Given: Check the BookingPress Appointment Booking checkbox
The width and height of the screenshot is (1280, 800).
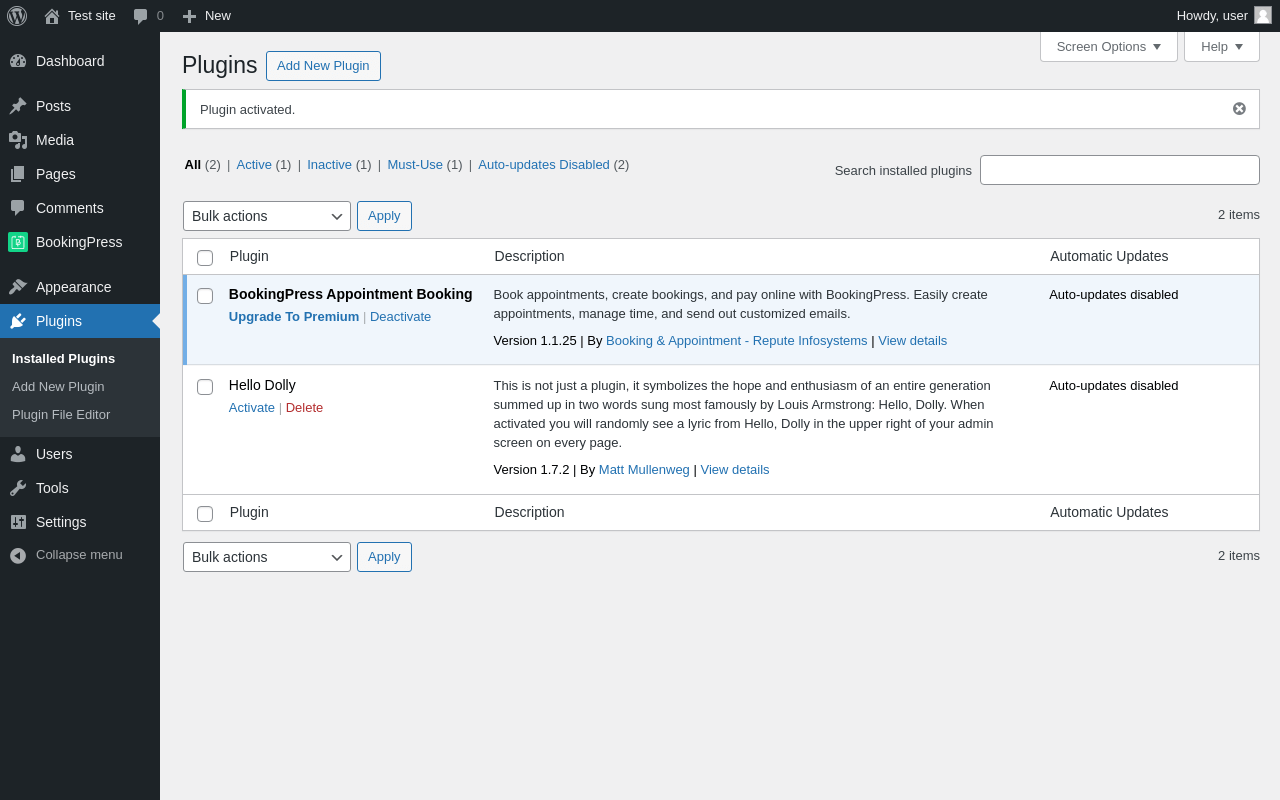Looking at the screenshot, I should pyautogui.click(x=205, y=296).
